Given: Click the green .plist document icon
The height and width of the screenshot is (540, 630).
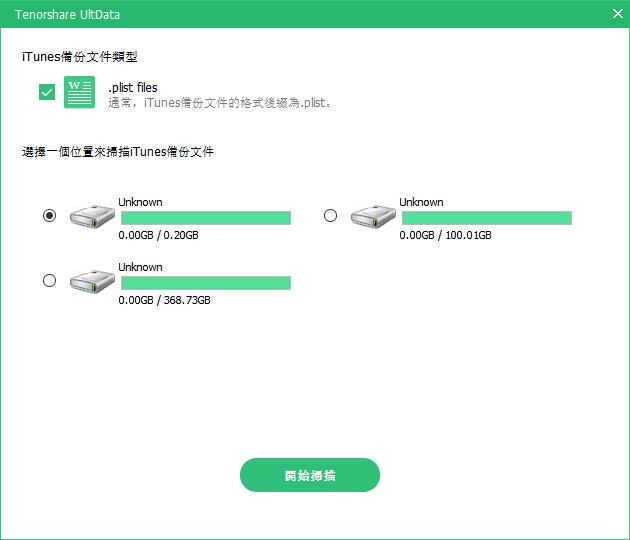Looking at the screenshot, I should [x=80, y=92].
